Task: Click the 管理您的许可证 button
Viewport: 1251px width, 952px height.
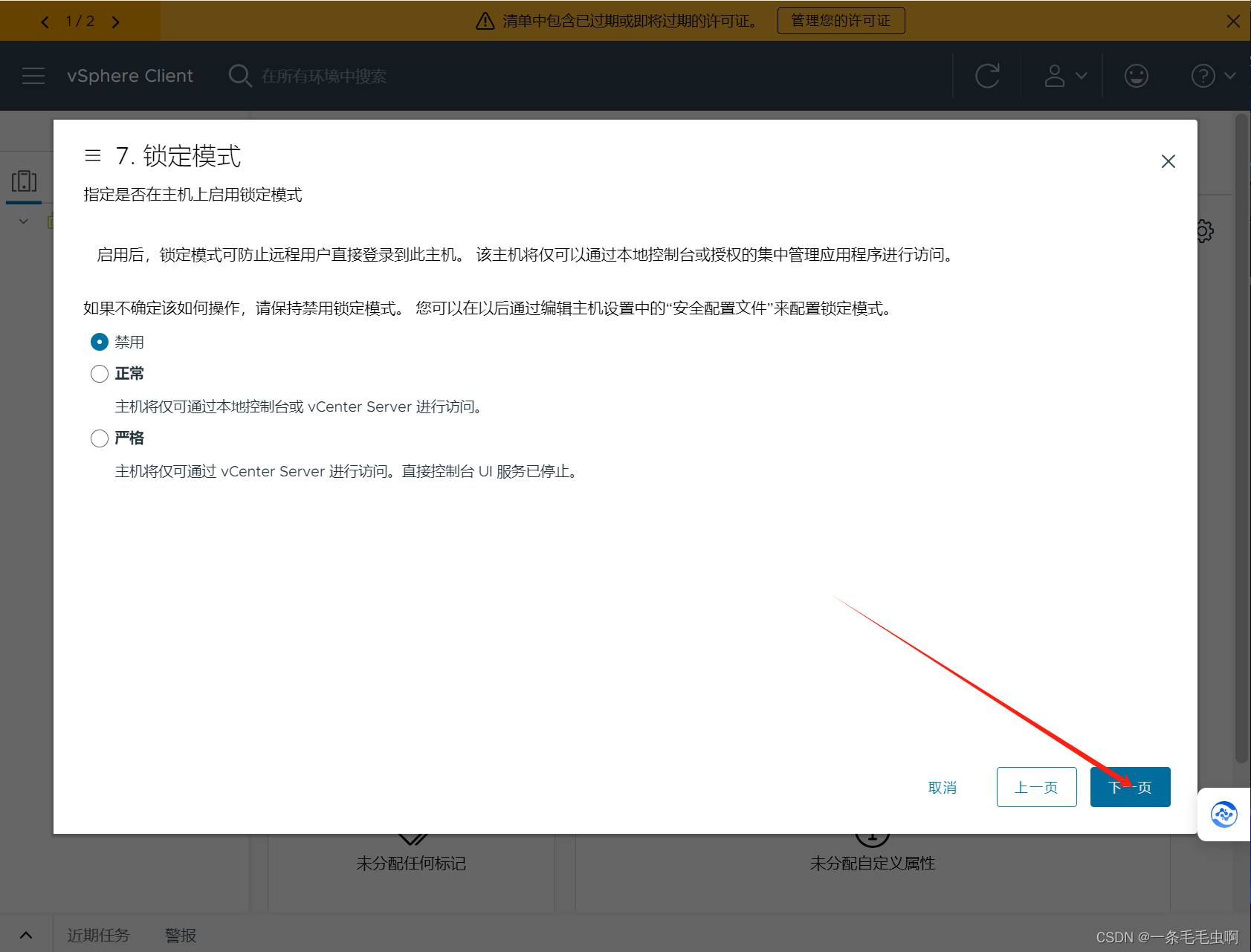Action: click(841, 21)
